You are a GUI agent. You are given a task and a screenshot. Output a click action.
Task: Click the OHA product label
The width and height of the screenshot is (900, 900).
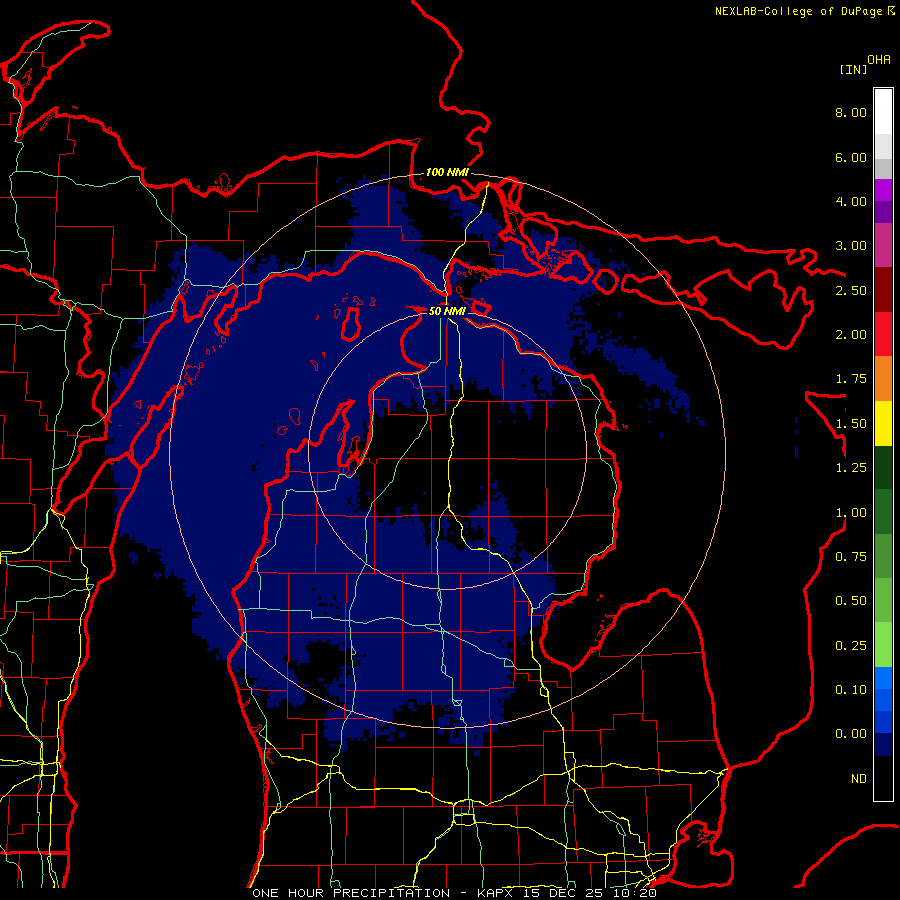tap(879, 59)
